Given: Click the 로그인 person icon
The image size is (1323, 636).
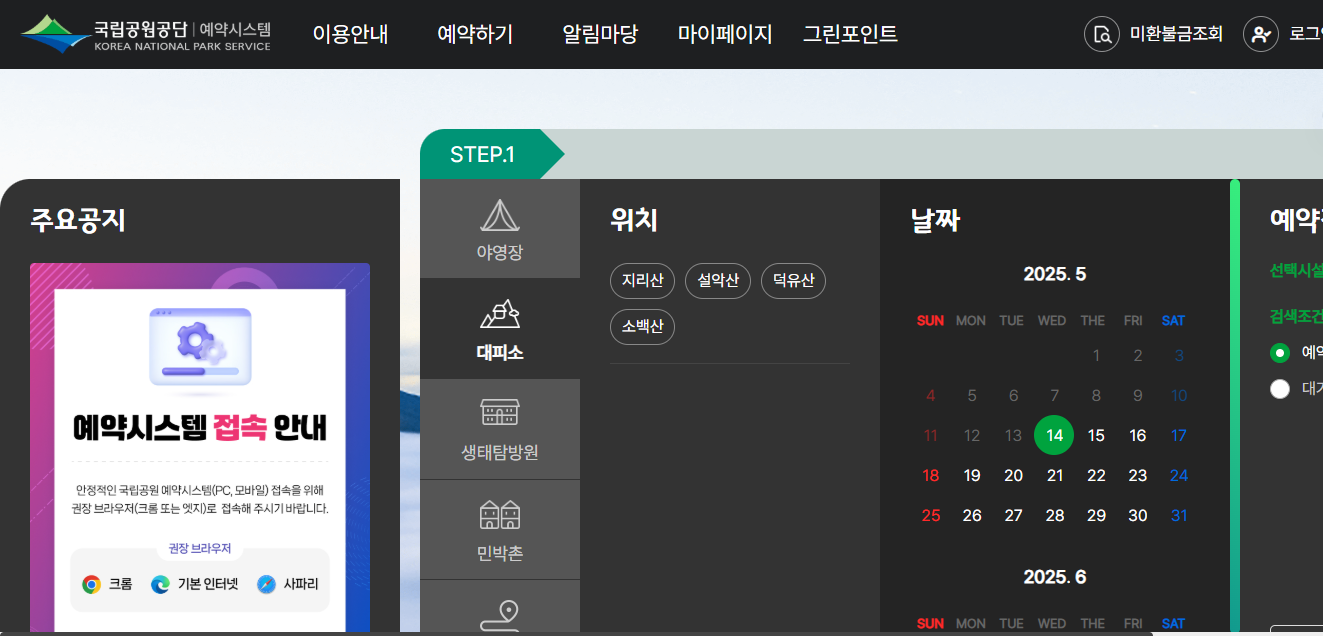Looking at the screenshot, I should [x=1260, y=33].
